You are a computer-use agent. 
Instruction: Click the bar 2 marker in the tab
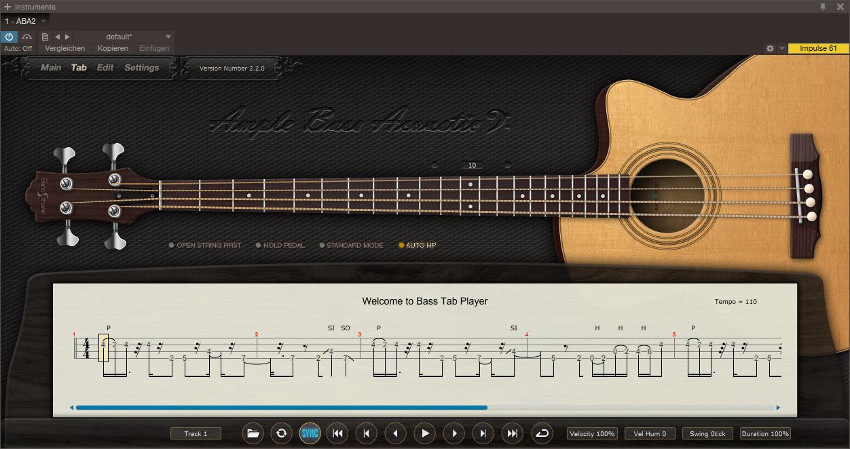[x=256, y=335]
